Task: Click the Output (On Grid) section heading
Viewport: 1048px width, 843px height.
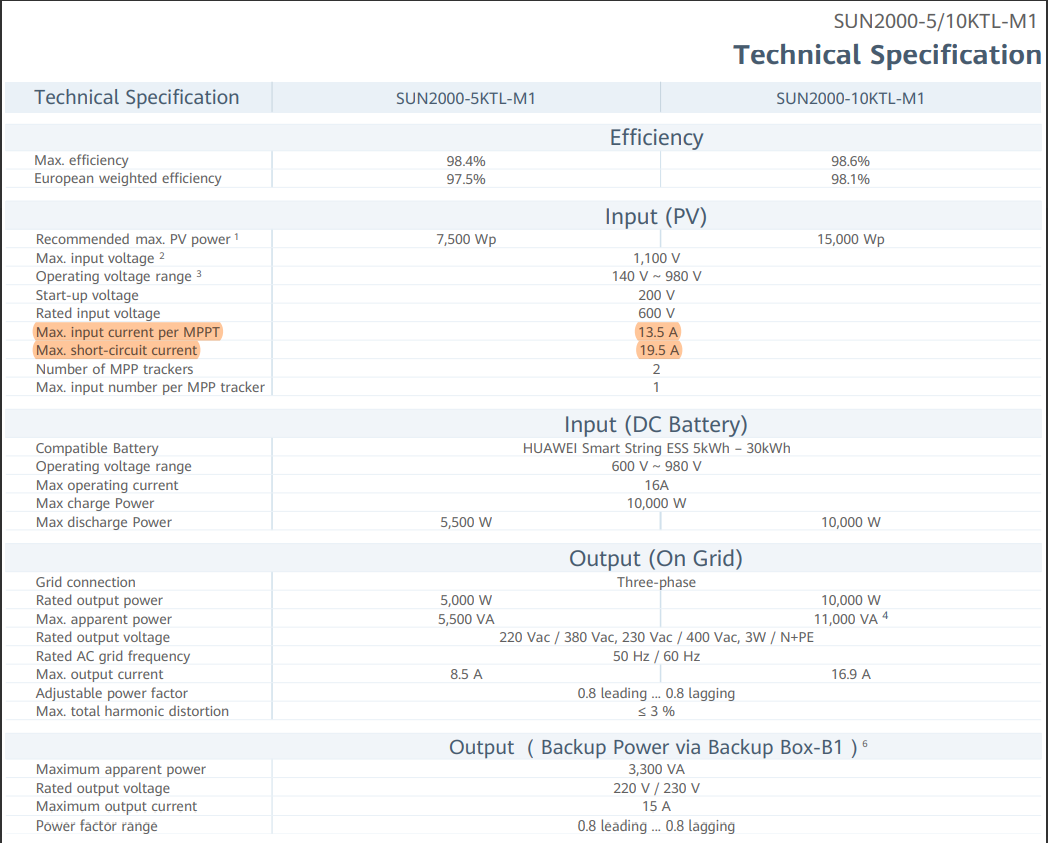Action: pyautogui.click(x=656, y=558)
